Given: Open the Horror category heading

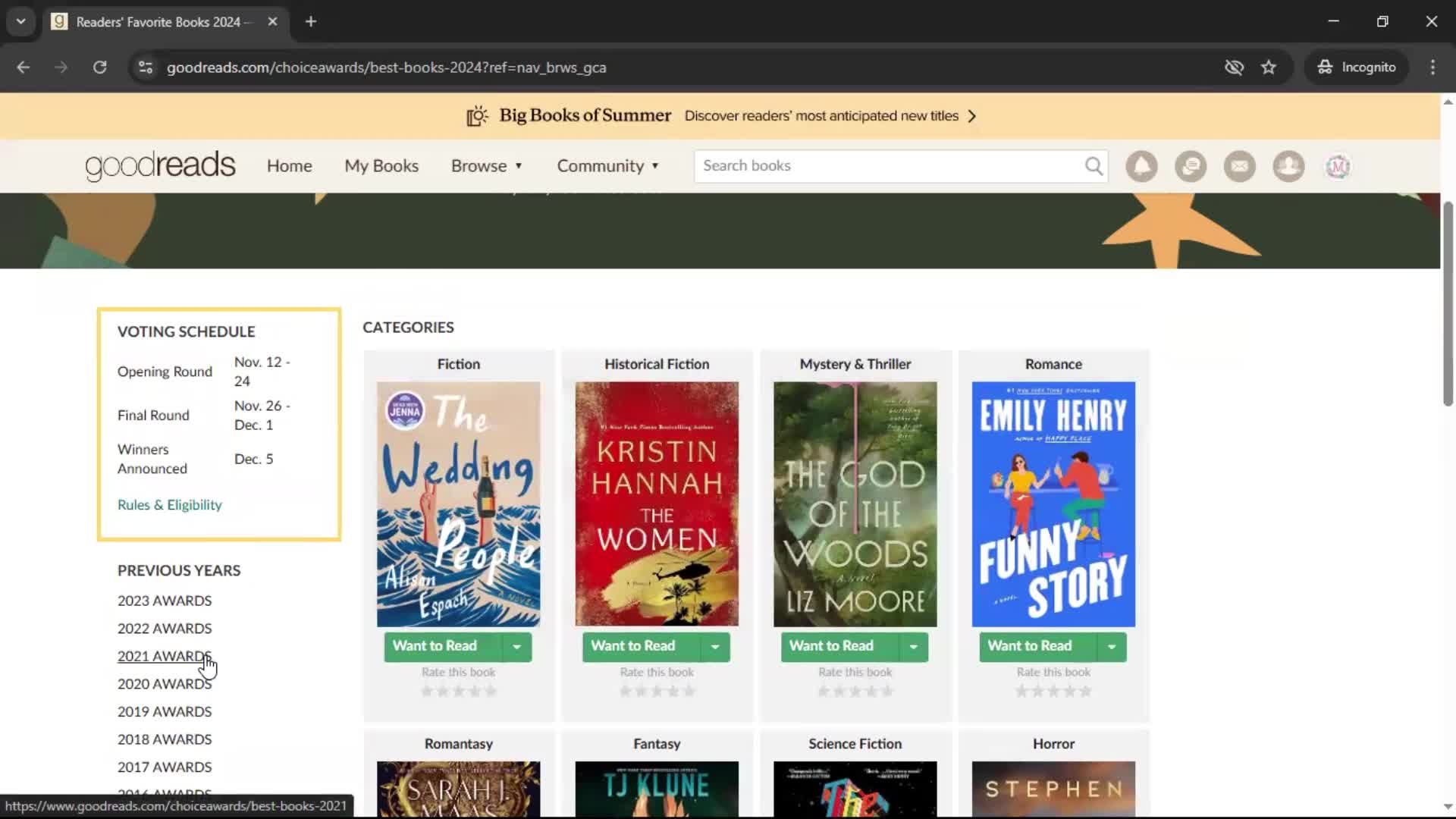Looking at the screenshot, I should pyautogui.click(x=1053, y=744).
